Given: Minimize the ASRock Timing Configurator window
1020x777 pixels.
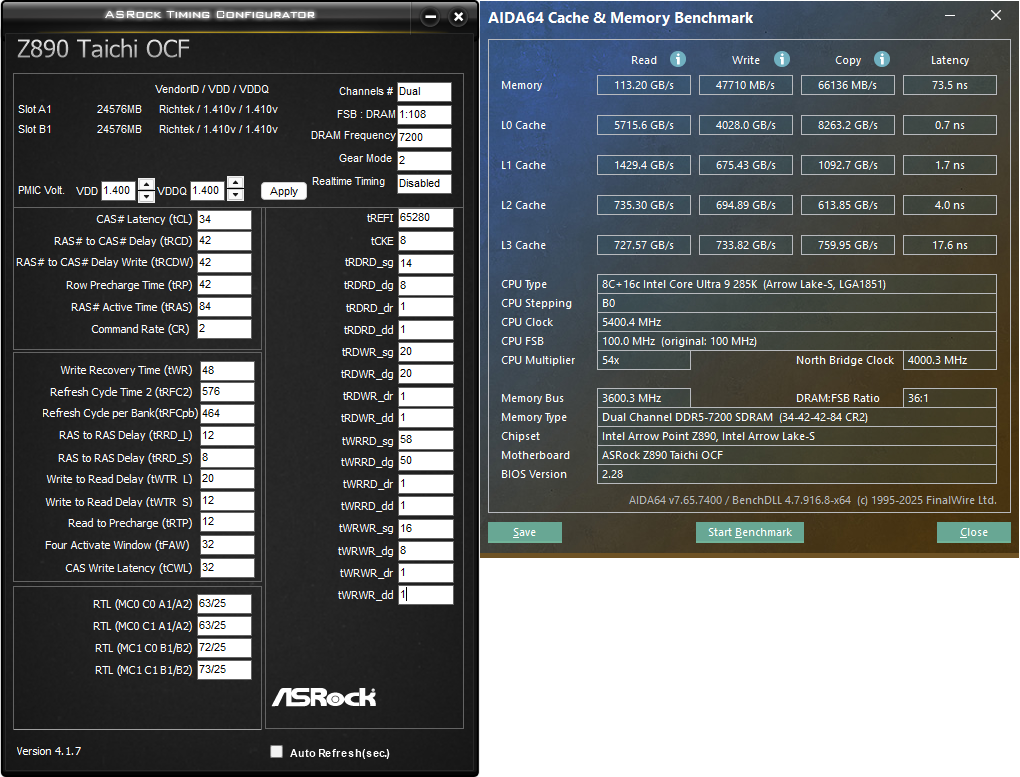Looking at the screenshot, I should (x=430, y=17).
